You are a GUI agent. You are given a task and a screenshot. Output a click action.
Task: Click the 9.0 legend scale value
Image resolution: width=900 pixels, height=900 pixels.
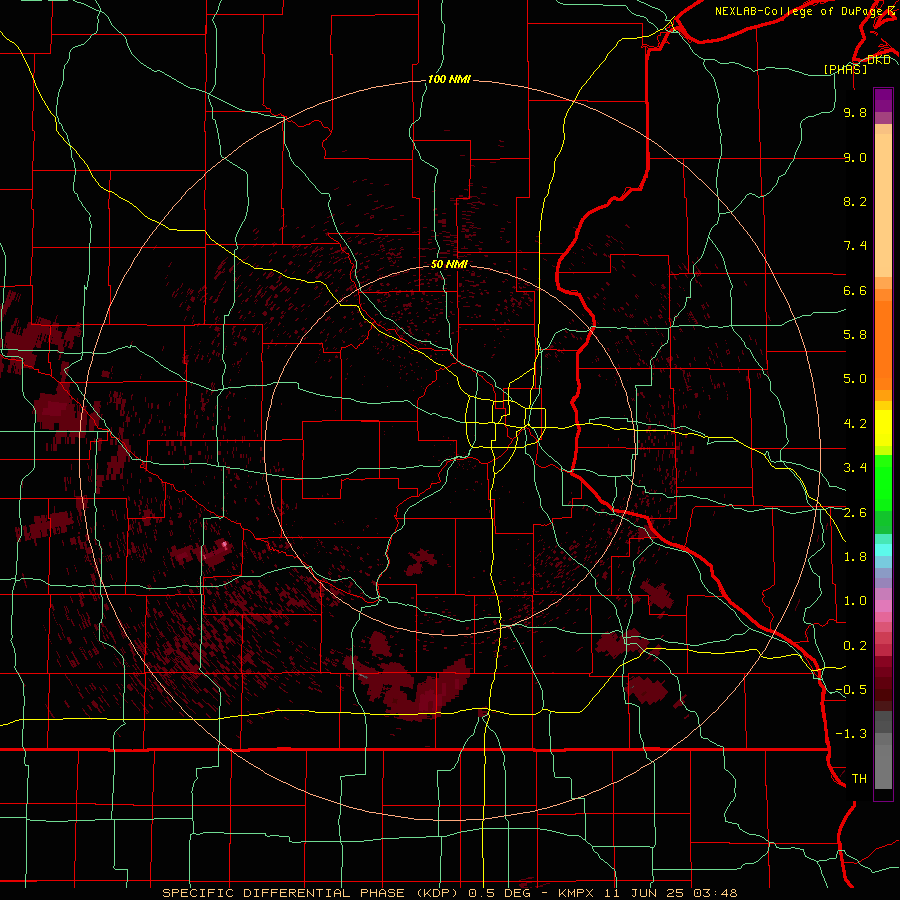(855, 157)
